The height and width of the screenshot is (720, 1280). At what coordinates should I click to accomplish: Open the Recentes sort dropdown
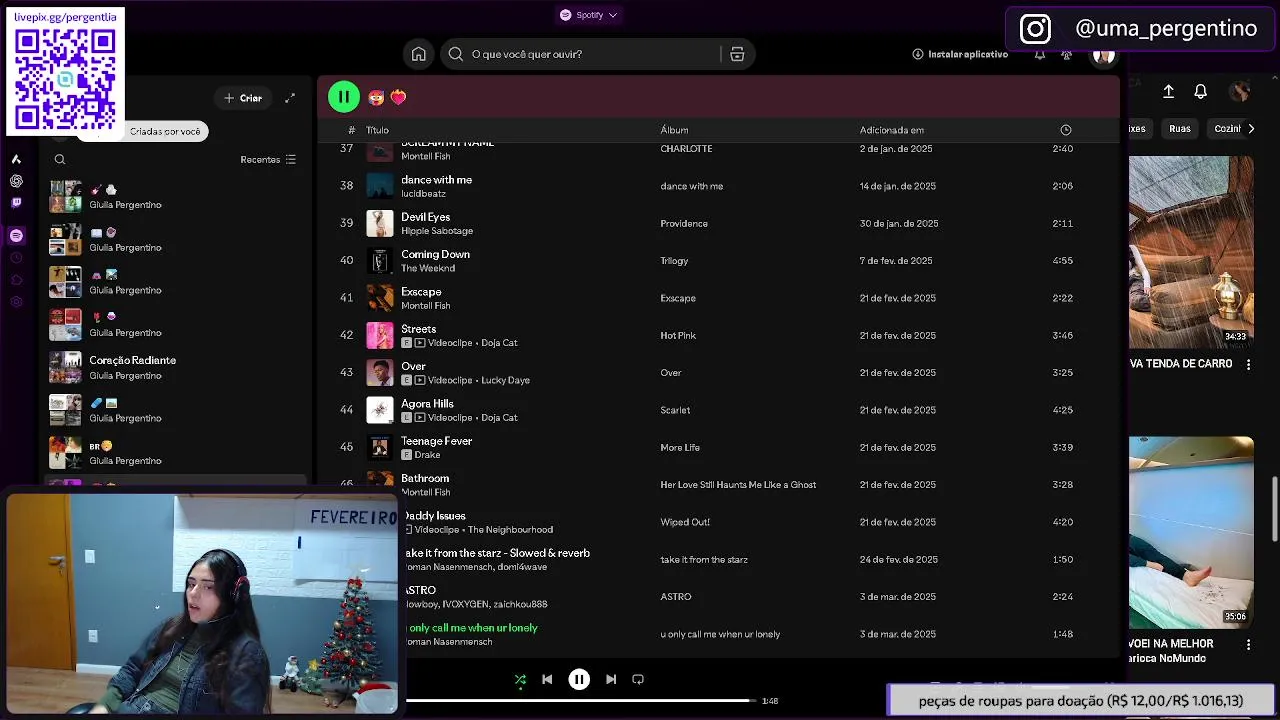(268, 160)
